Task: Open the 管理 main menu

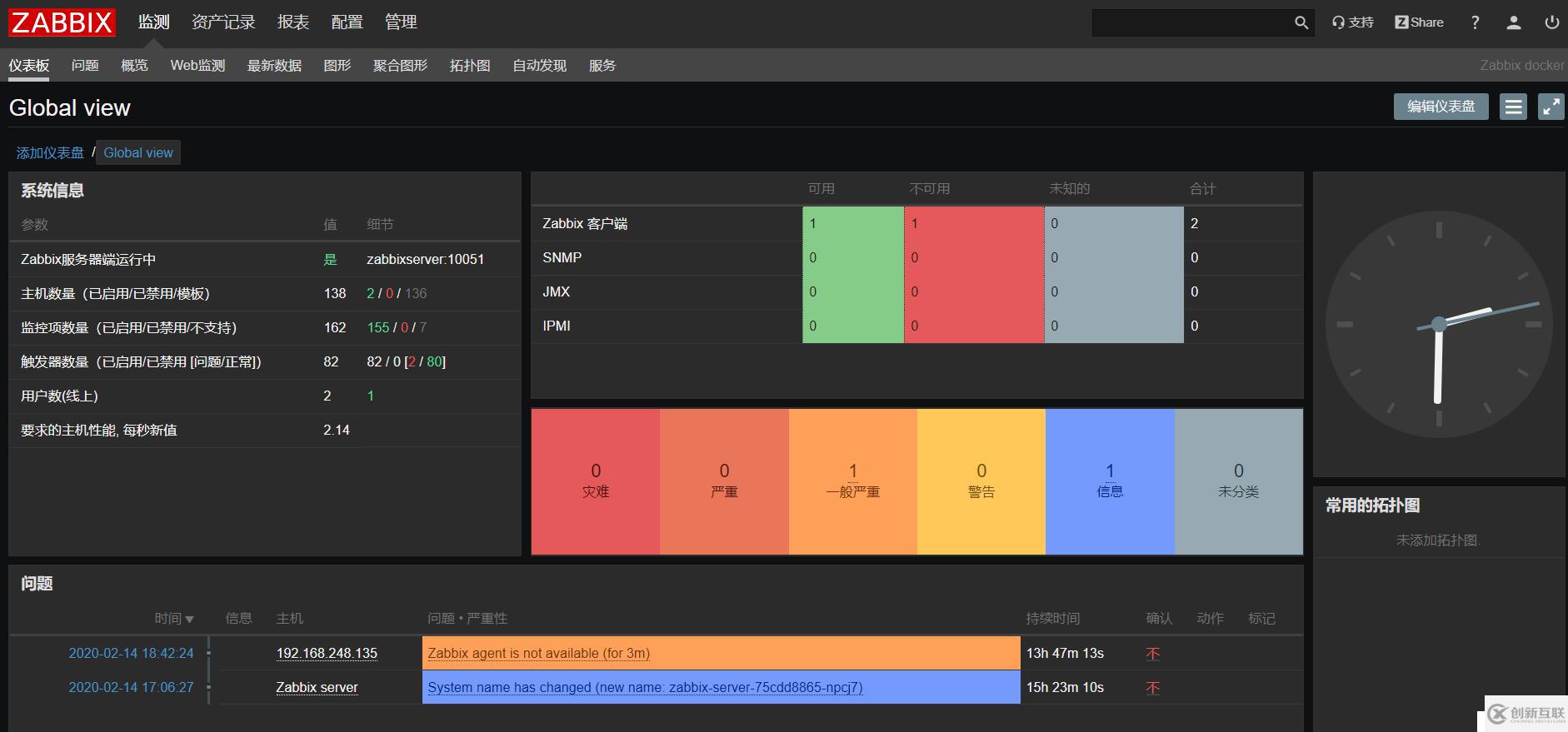Action: 401,22
